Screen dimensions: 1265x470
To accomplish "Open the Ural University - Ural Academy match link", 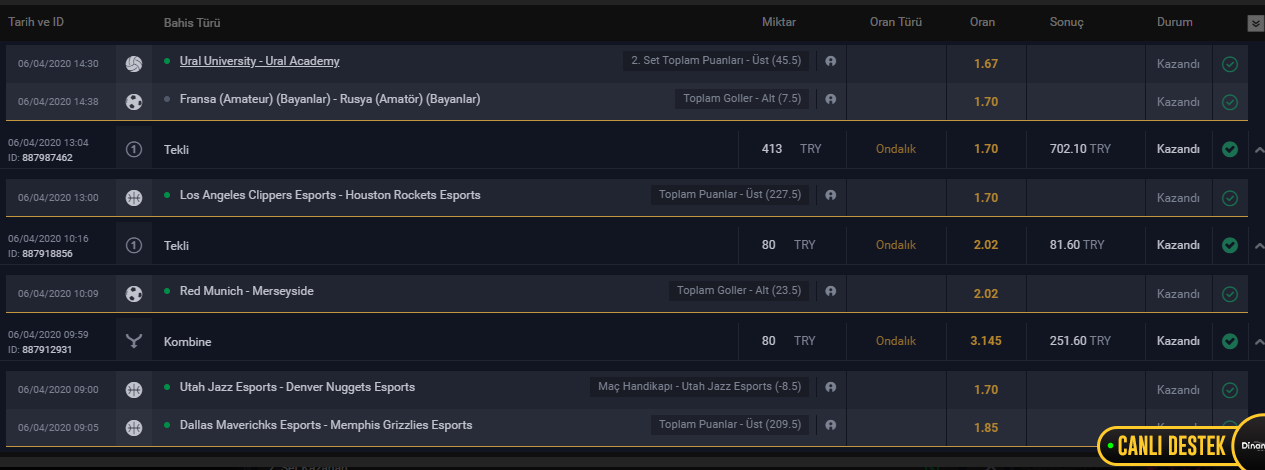I will [x=259, y=61].
